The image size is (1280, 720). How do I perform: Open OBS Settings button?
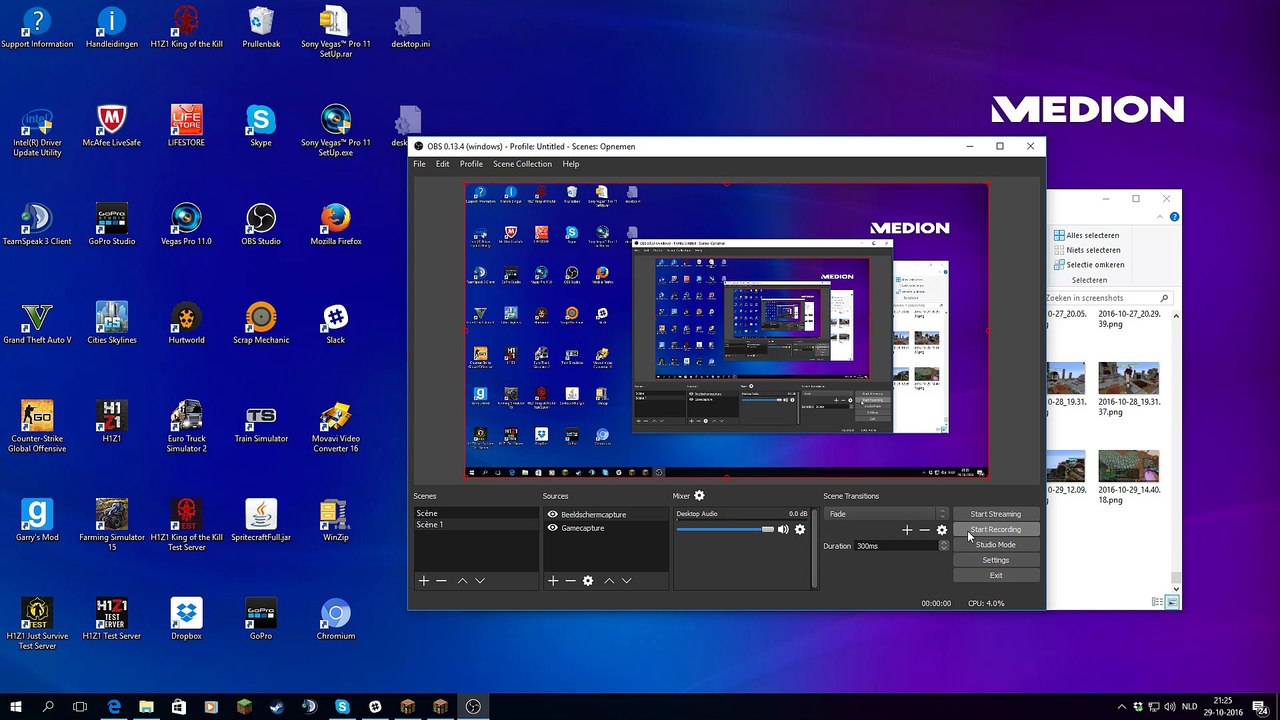click(996, 560)
